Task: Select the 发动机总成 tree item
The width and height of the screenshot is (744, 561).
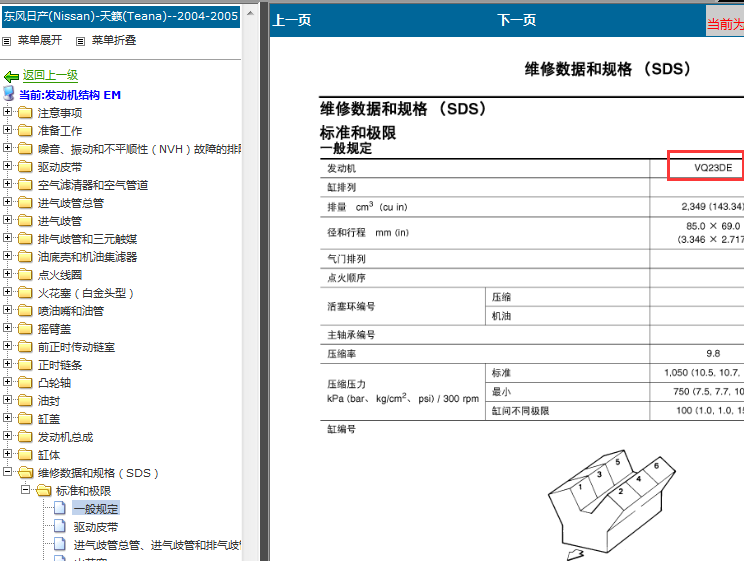Action: tap(65, 437)
